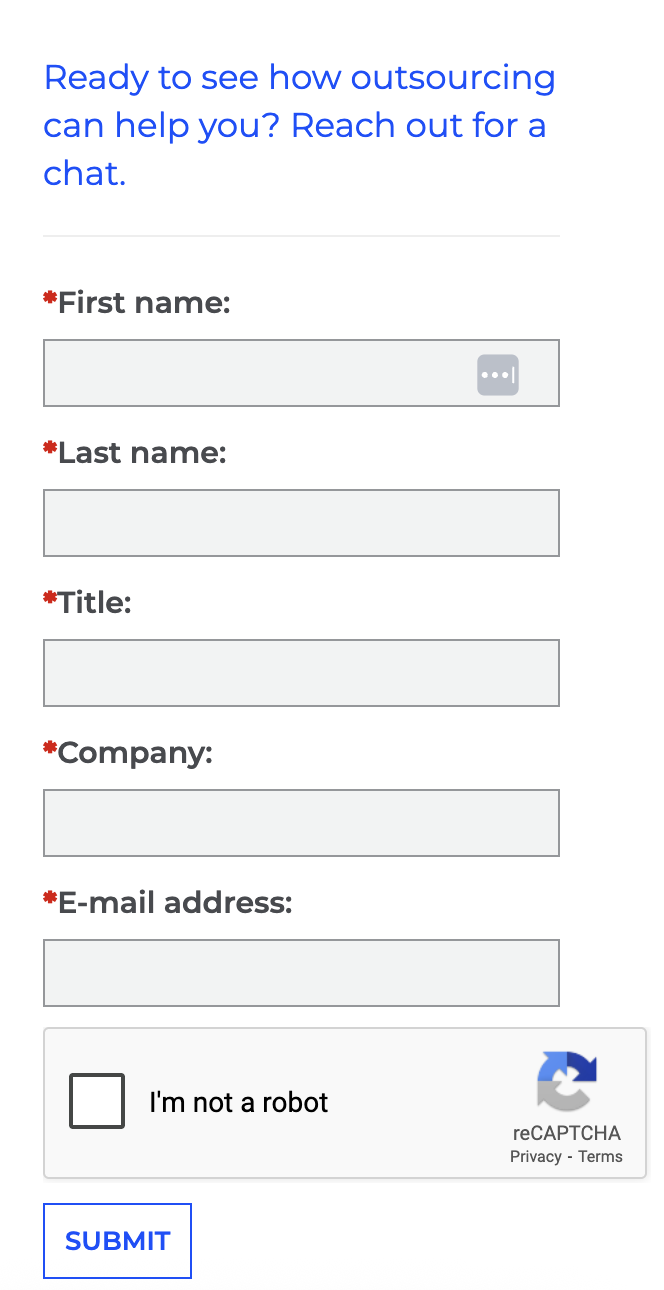Click the I'm not a robot text
Screen dimensions: 664x1290
tap(239, 1102)
